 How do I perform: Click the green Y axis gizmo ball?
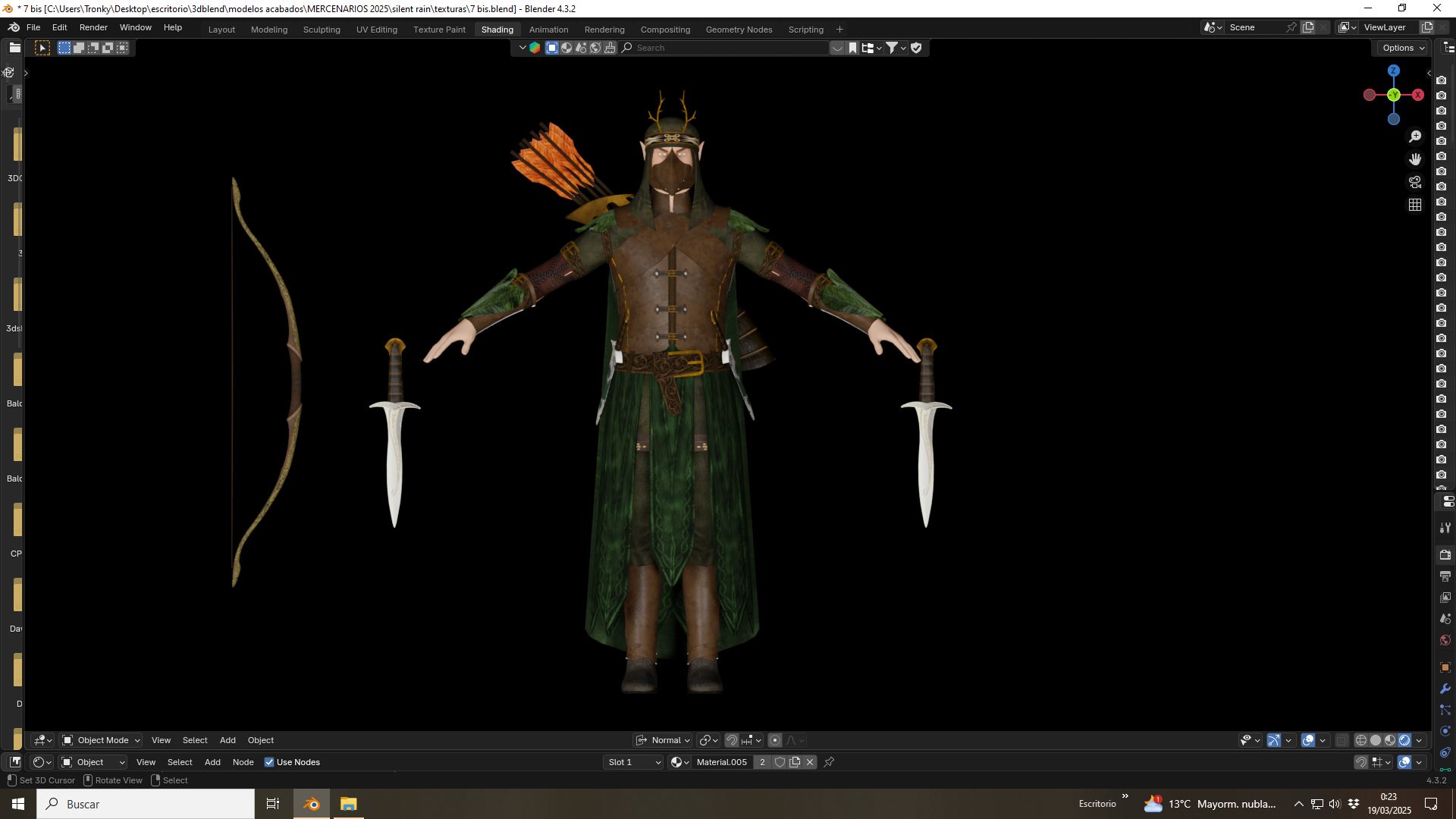click(x=1394, y=95)
